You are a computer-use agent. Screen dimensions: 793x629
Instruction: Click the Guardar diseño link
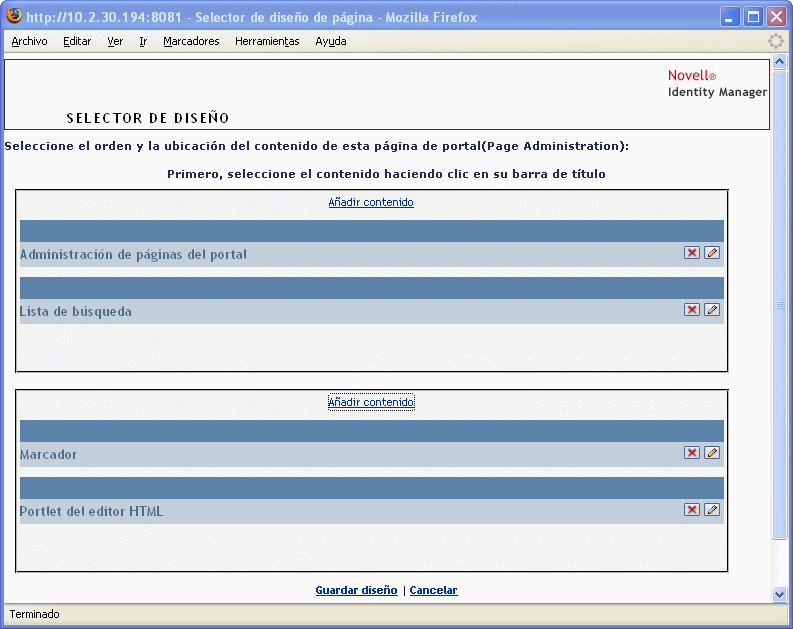356,590
